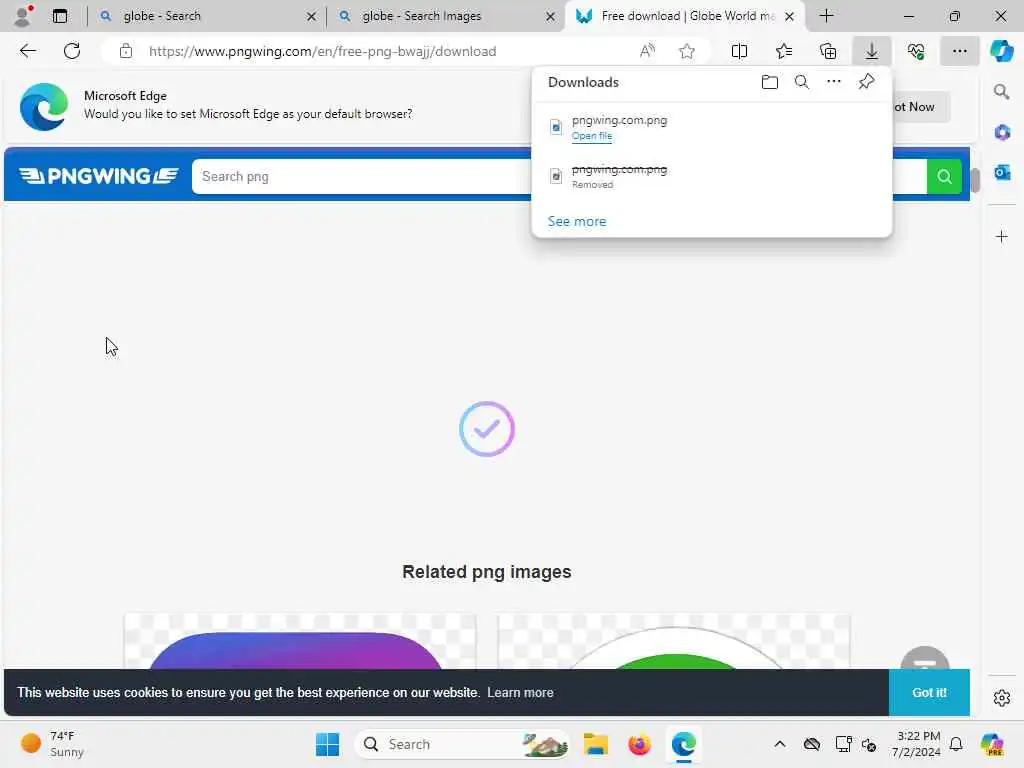Open the weather widget 74°F Sunny
The height and width of the screenshot is (768, 1024).
click(x=52, y=744)
